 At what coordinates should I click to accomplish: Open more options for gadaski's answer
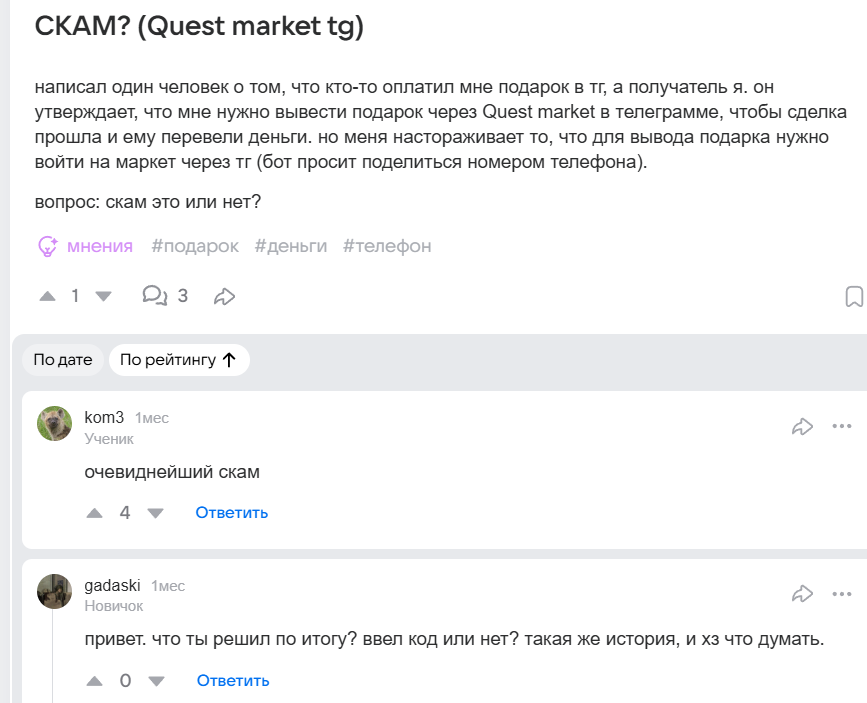[842, 594]
